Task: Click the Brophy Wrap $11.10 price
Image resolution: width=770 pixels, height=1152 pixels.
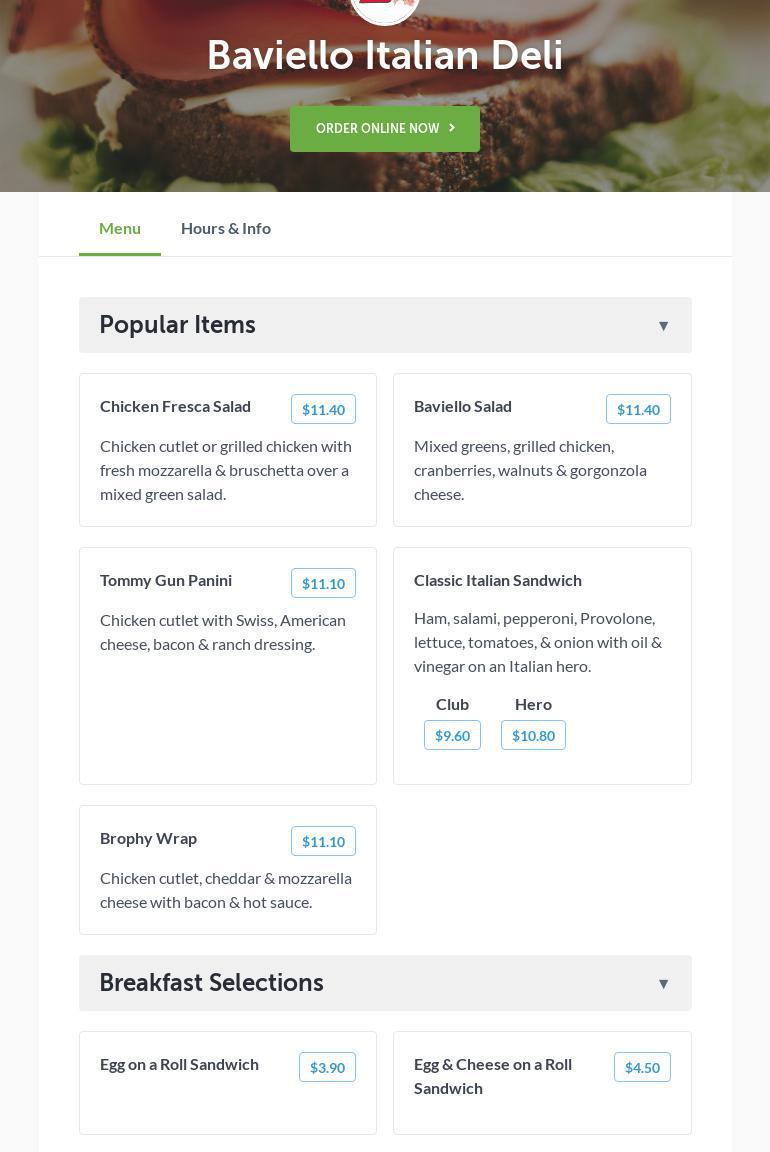Action: point(323,841)
